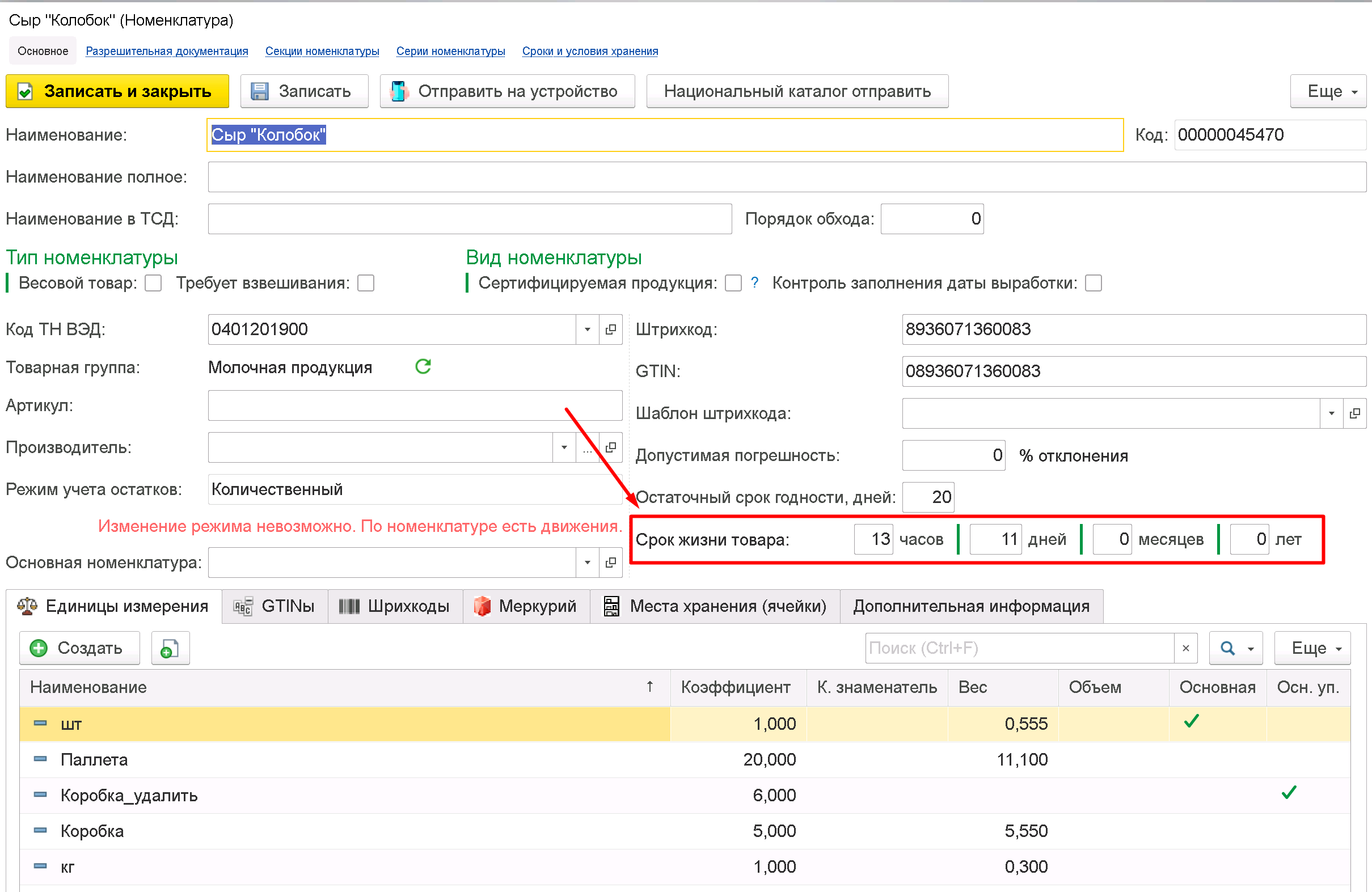
Task: Open the Шрихкоды tab
Action: pyautogui.click(x=395, y=606)
